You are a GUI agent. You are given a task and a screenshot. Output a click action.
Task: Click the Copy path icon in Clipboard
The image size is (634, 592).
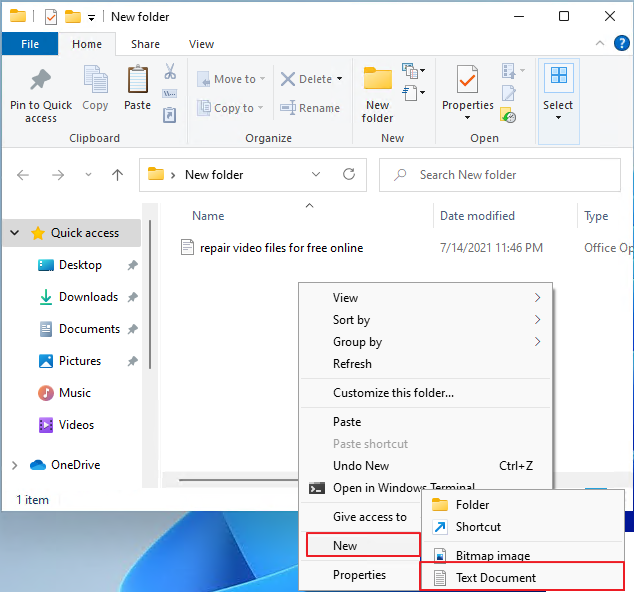pos(169,93)
